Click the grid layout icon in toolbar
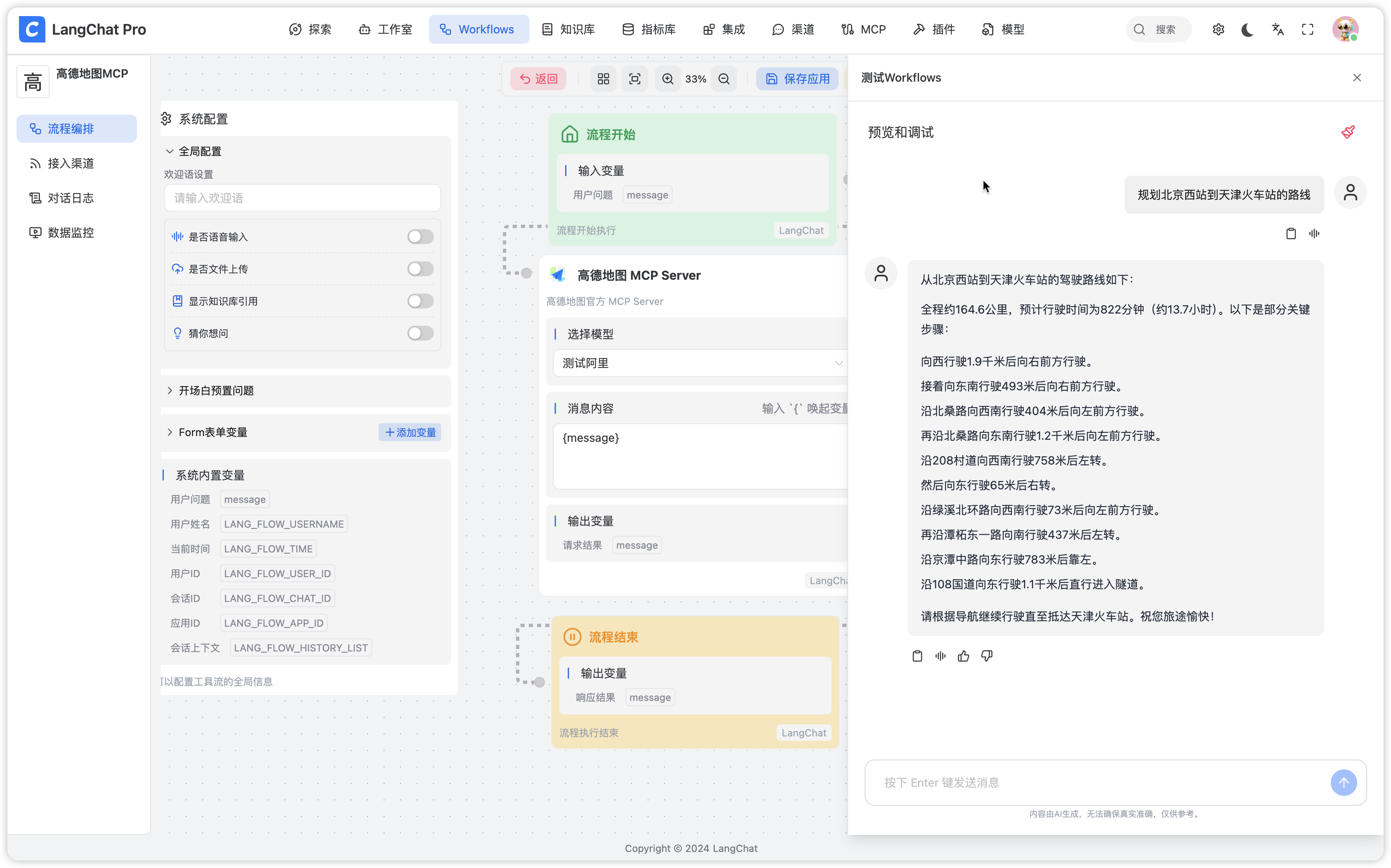Image resolution: width=1391 pixels, height=868 pixels. (x=603, y=79)
